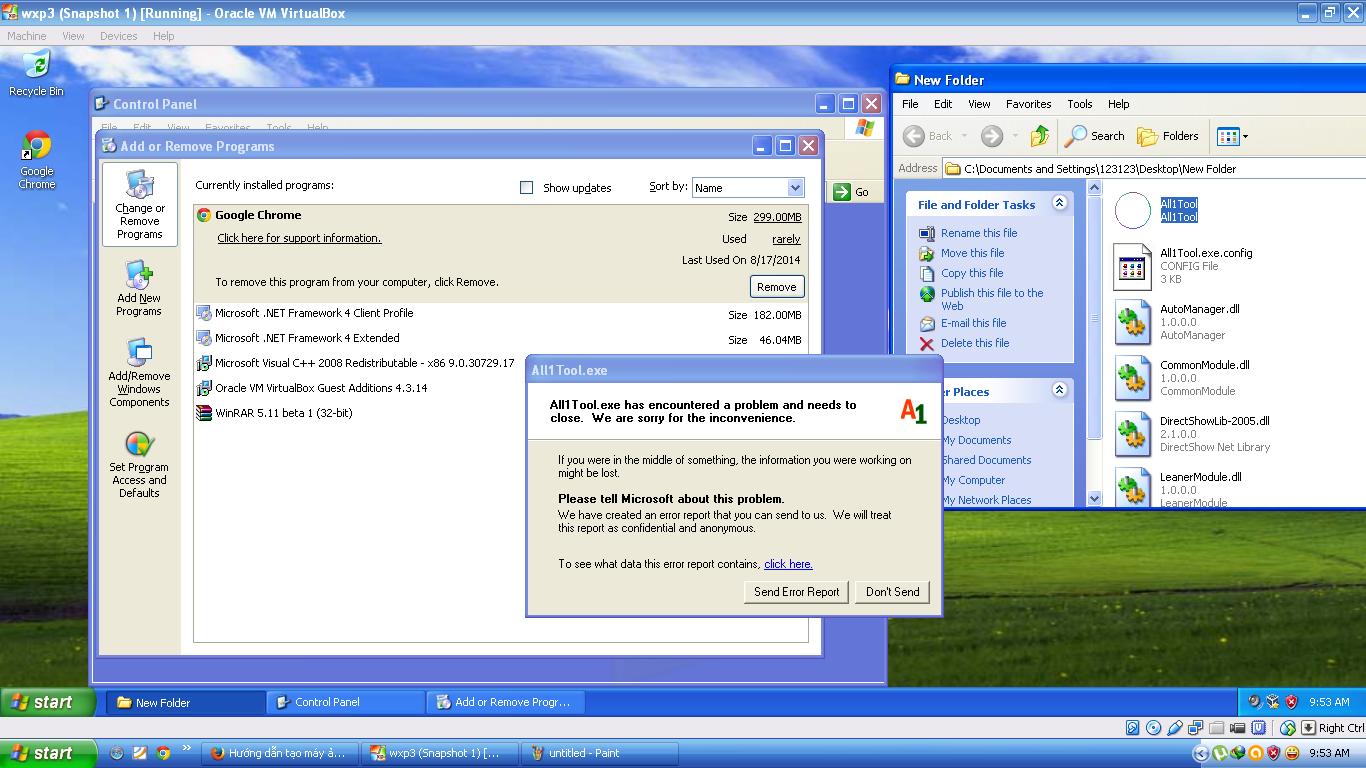
Task: Click the Send Error Report button
Action: coord(797,592)
